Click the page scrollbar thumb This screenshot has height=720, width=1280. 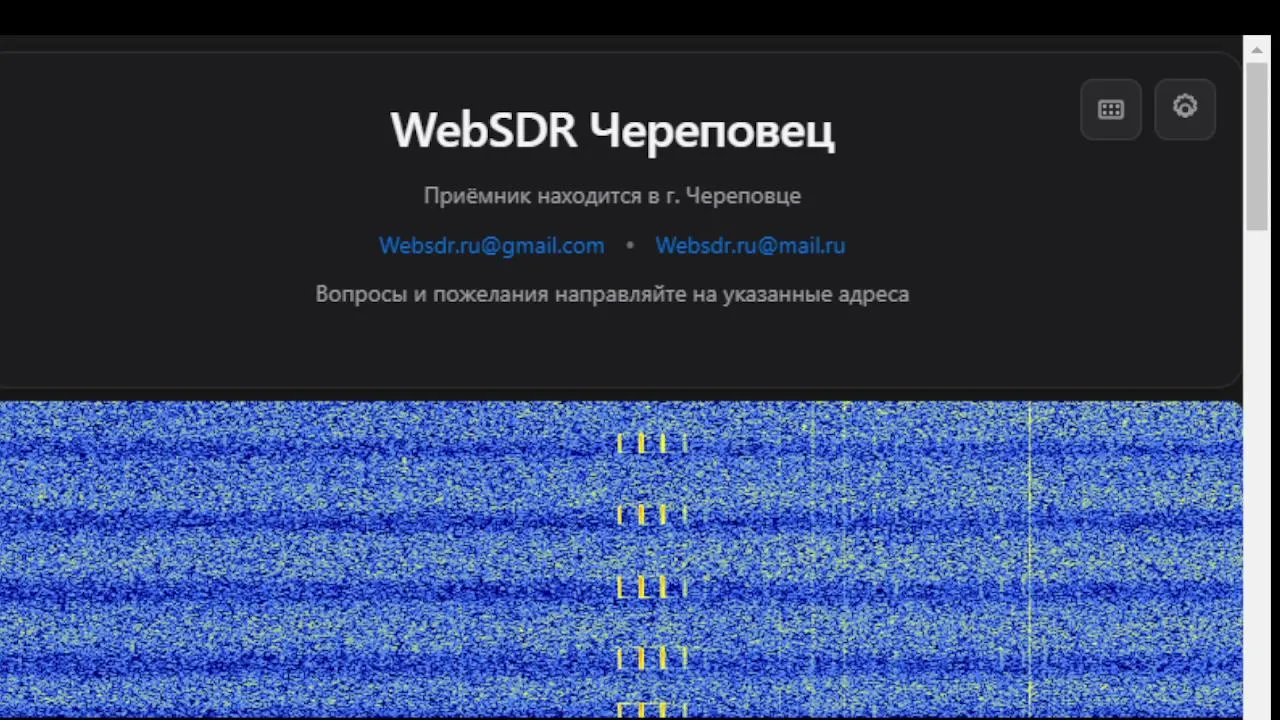(x=1257, y=146)
